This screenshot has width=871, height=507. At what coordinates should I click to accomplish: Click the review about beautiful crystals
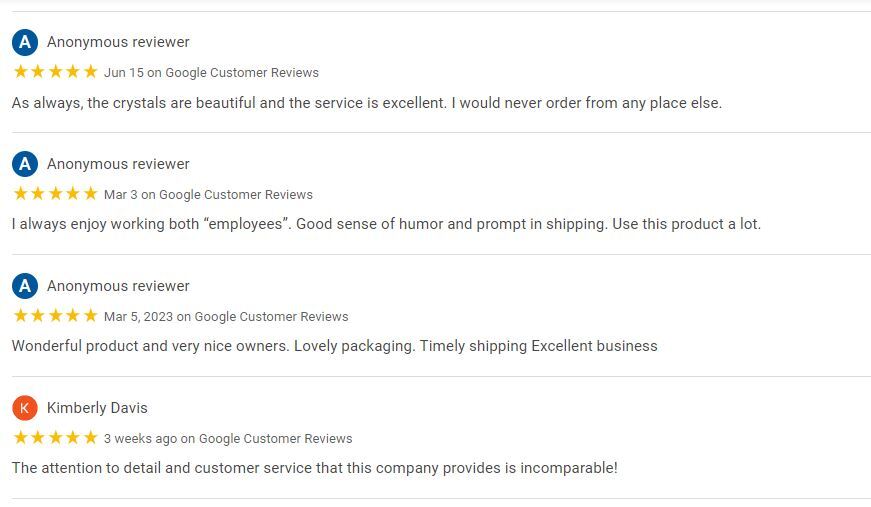tap(367, 103)
